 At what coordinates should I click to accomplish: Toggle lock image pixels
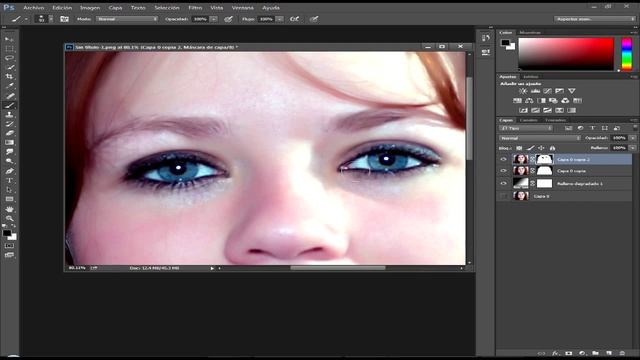pos(530,148)
